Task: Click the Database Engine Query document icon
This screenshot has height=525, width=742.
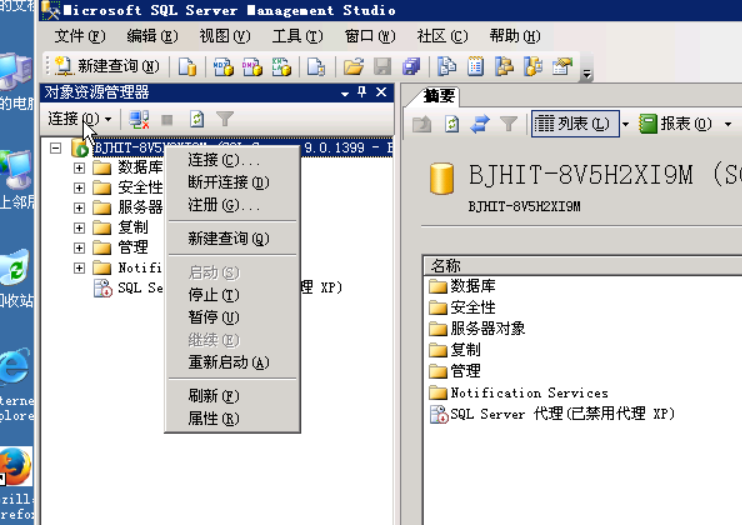Action: tap(187, 66)
